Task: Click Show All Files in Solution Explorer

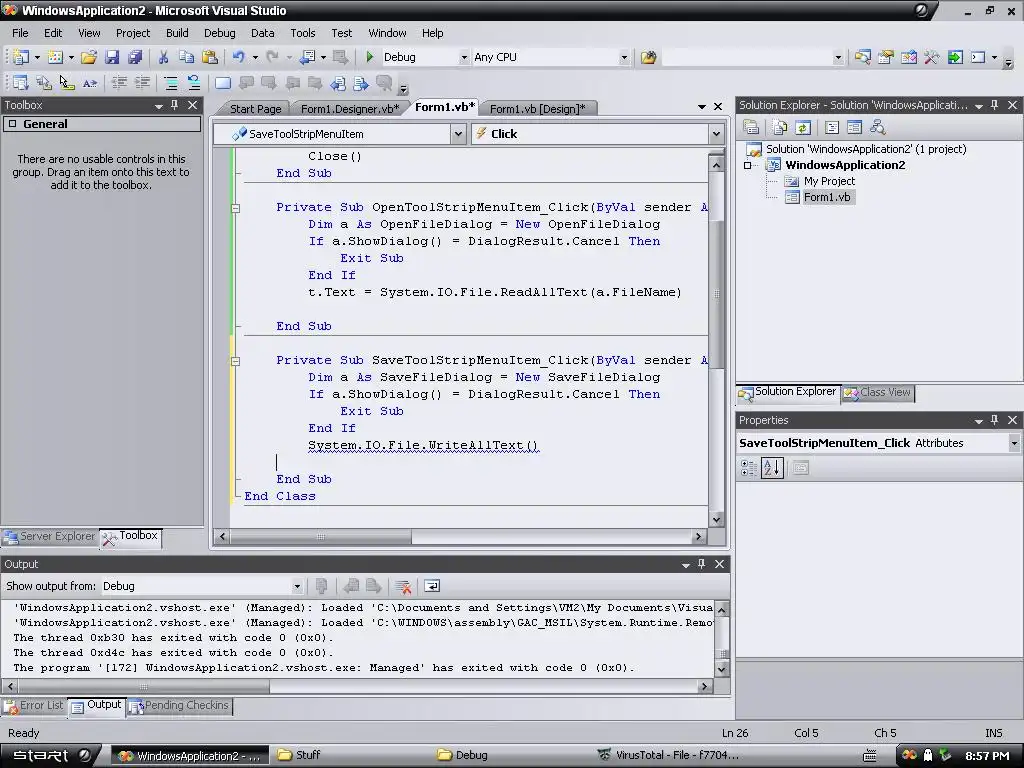Action: 779,127
